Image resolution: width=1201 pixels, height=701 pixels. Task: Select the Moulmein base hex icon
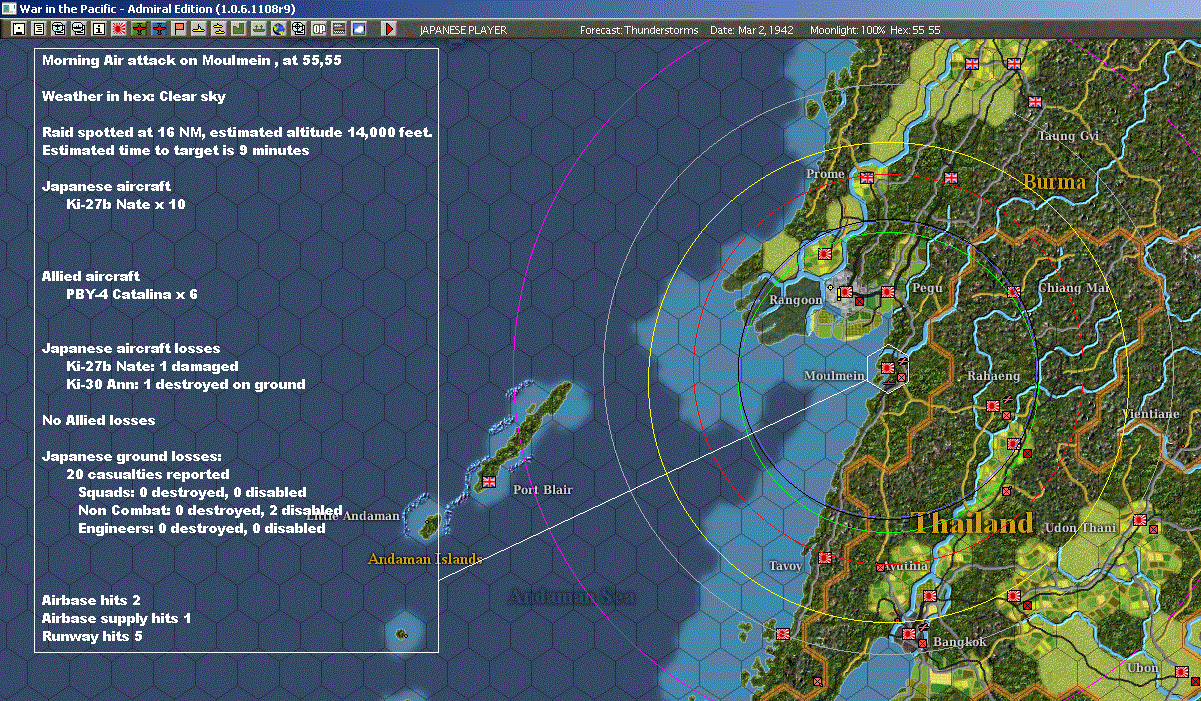tap(886, 369)
